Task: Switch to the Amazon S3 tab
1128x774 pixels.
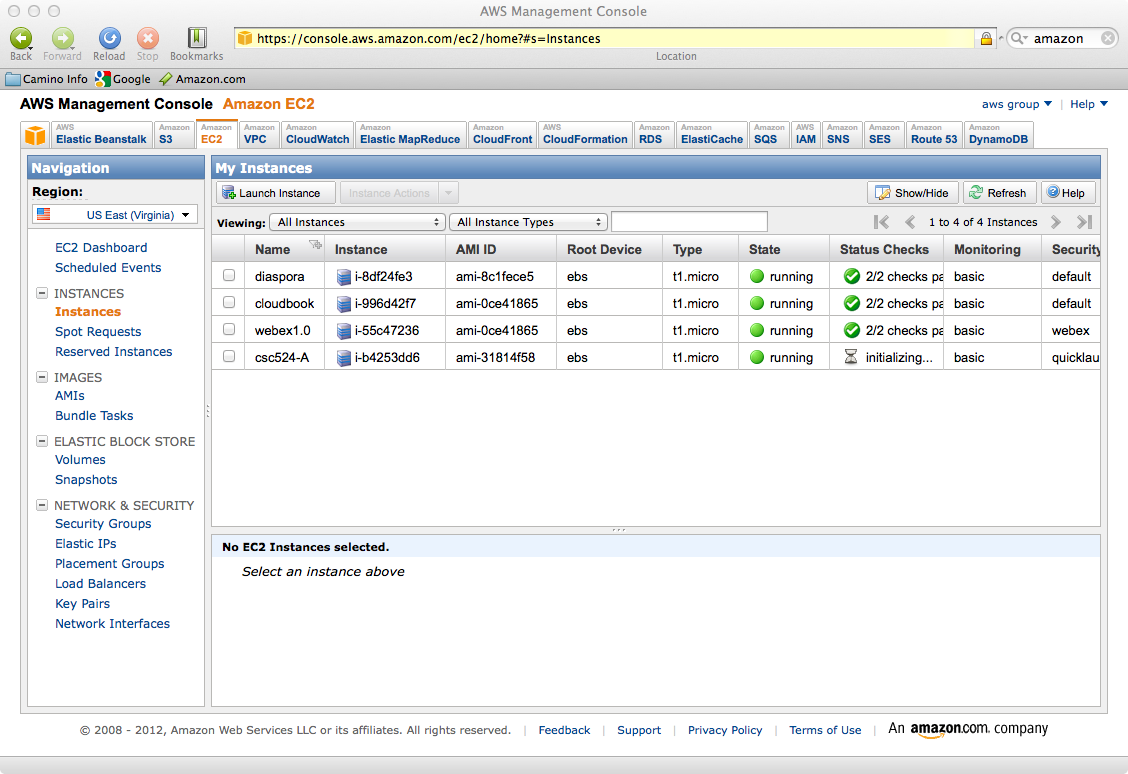Action: [173, 135]
